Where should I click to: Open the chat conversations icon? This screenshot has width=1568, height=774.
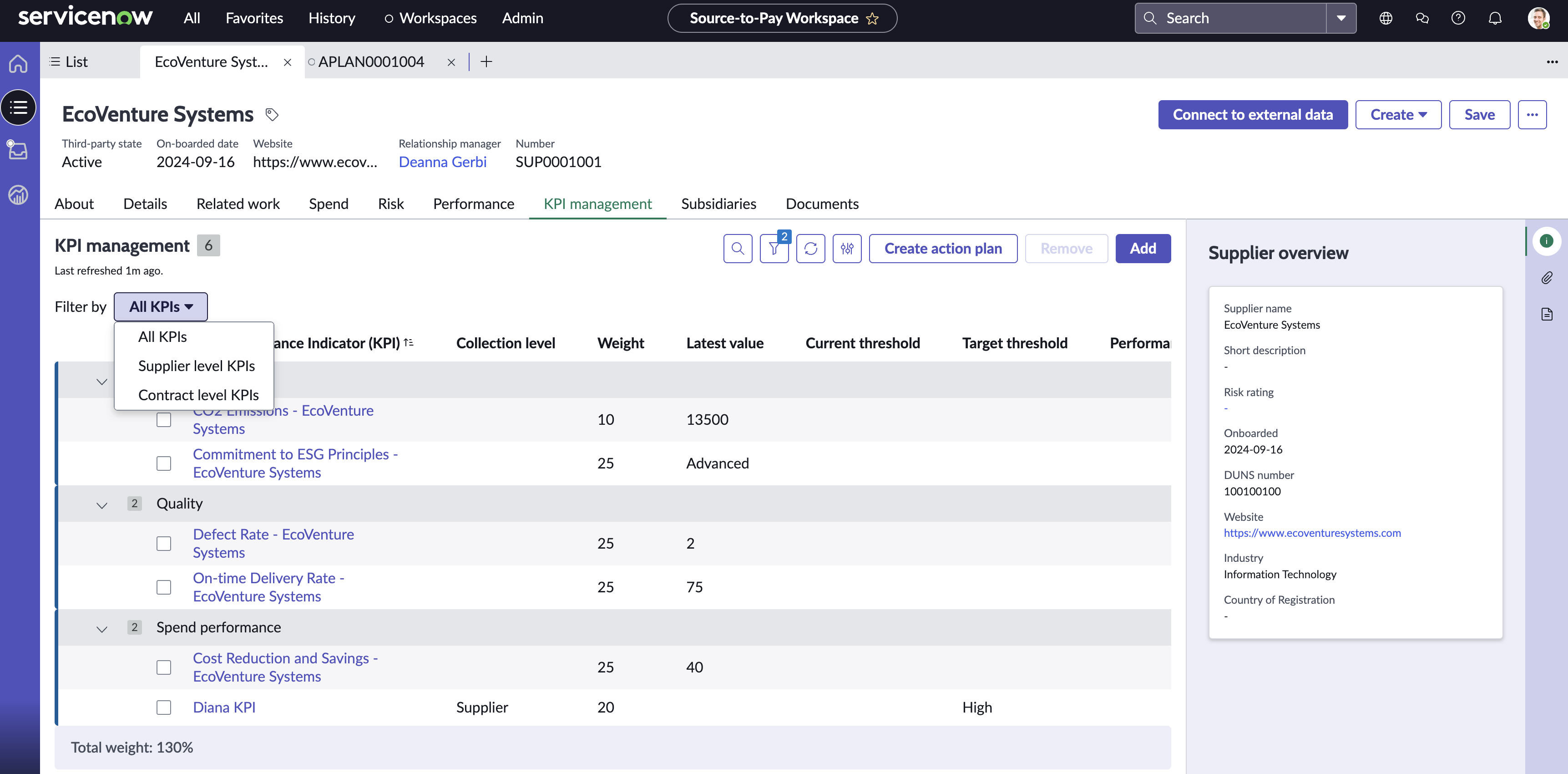click(x=1422, y=18)
